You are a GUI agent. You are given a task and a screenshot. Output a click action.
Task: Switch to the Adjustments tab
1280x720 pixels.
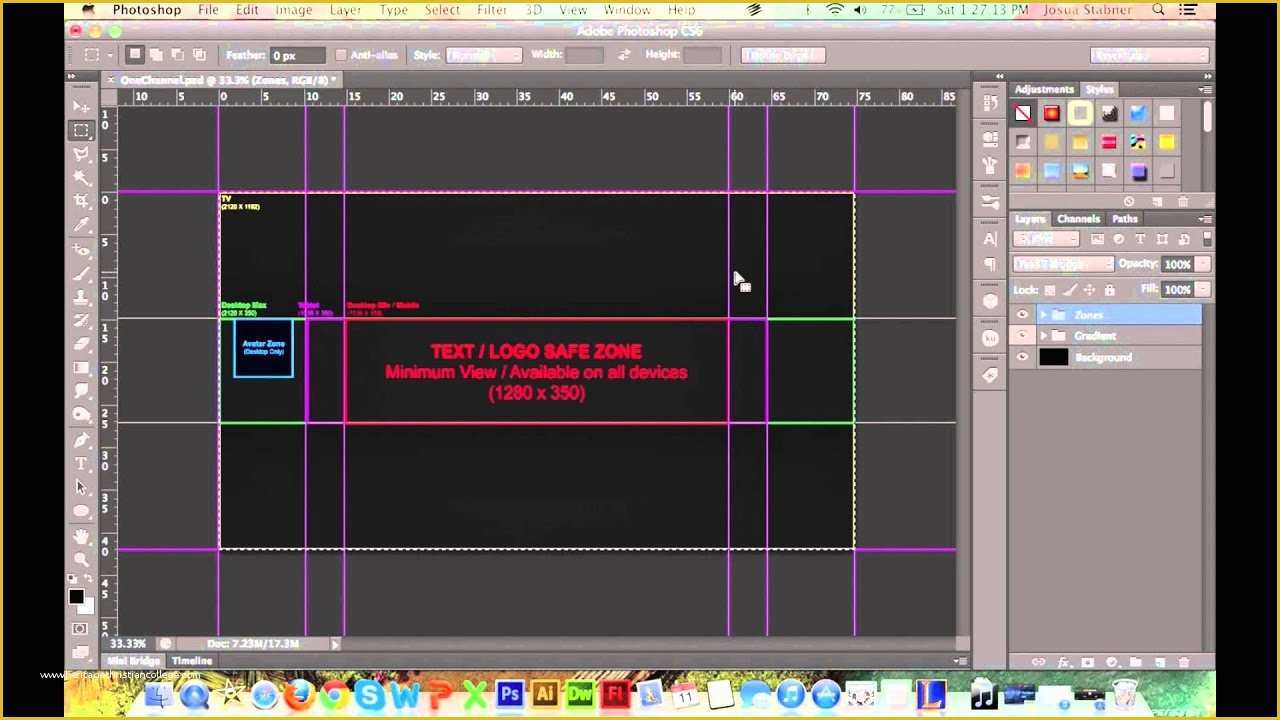coord(1044,90)
